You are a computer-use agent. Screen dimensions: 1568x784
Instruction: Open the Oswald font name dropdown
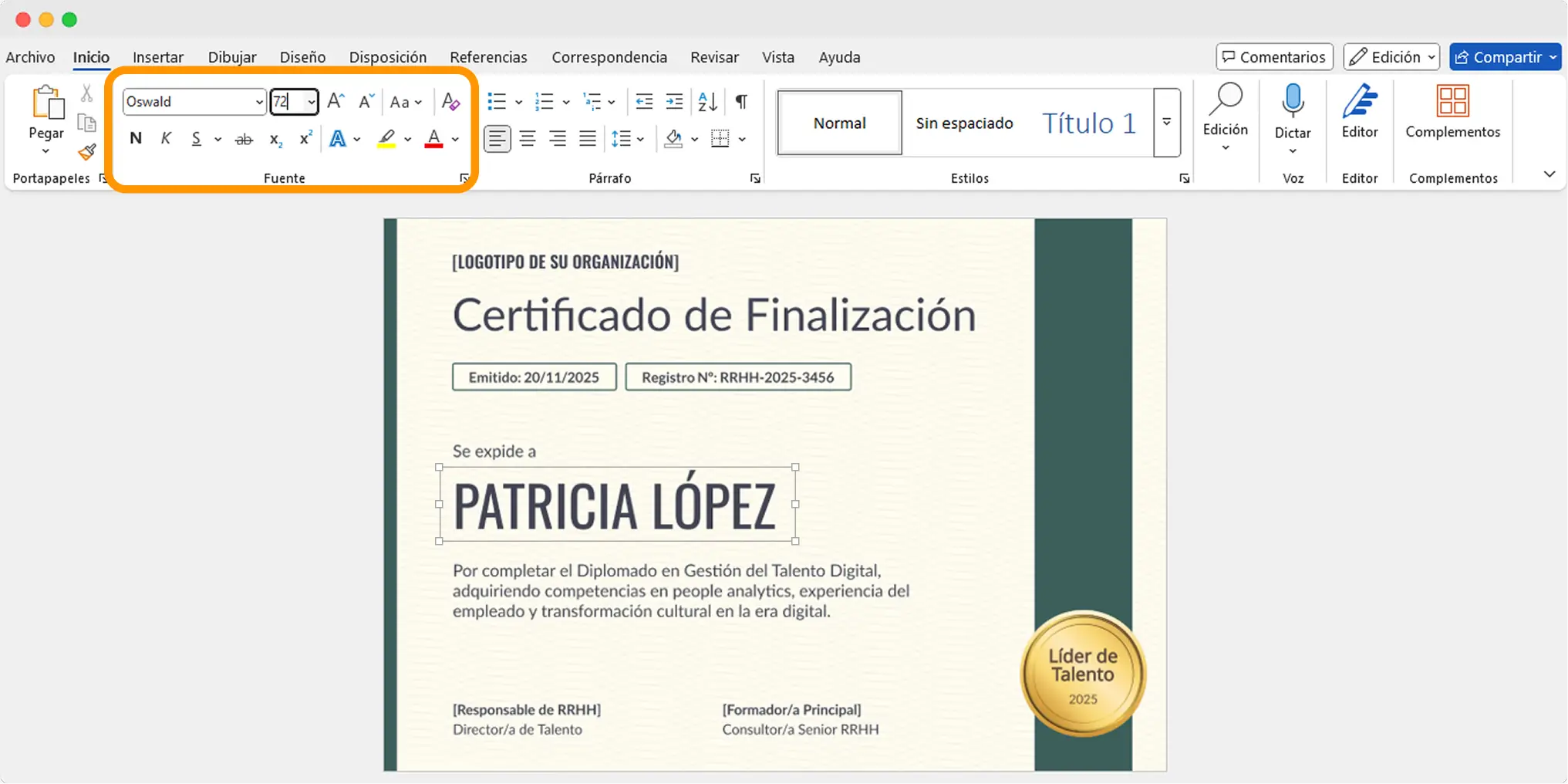coord(259,102)
